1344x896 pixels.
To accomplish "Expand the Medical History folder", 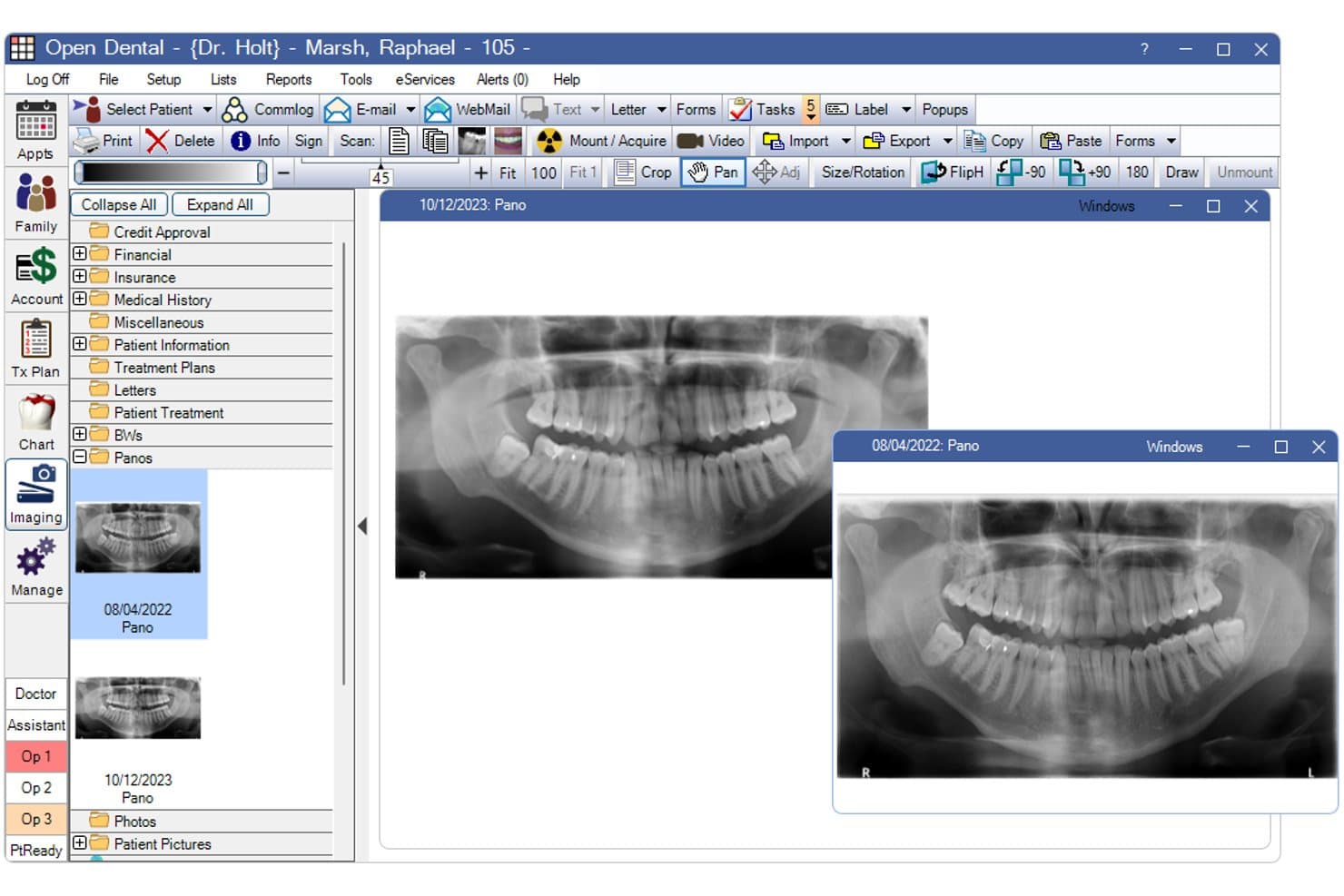I will [x=80, y=299].
